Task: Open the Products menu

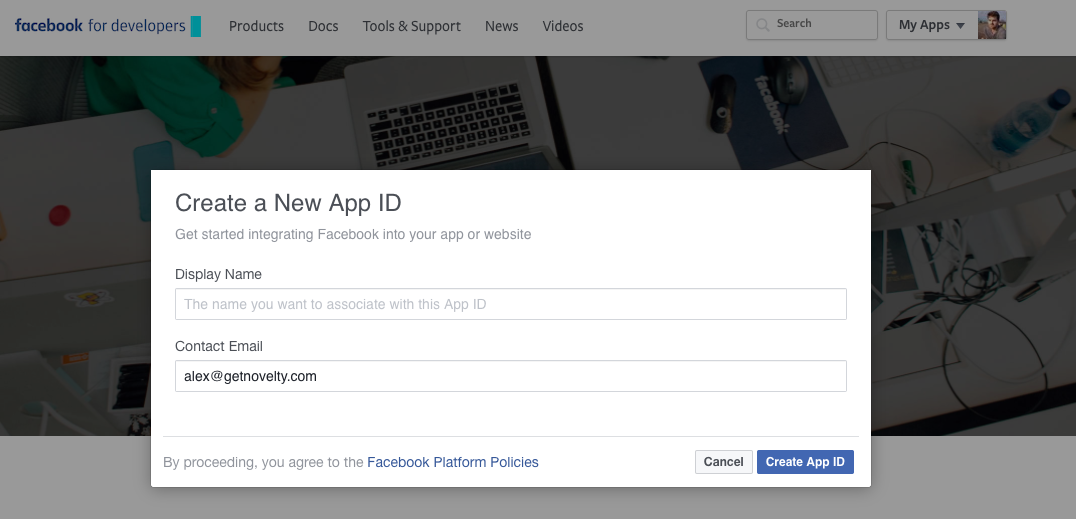Action: click(256, 26)
